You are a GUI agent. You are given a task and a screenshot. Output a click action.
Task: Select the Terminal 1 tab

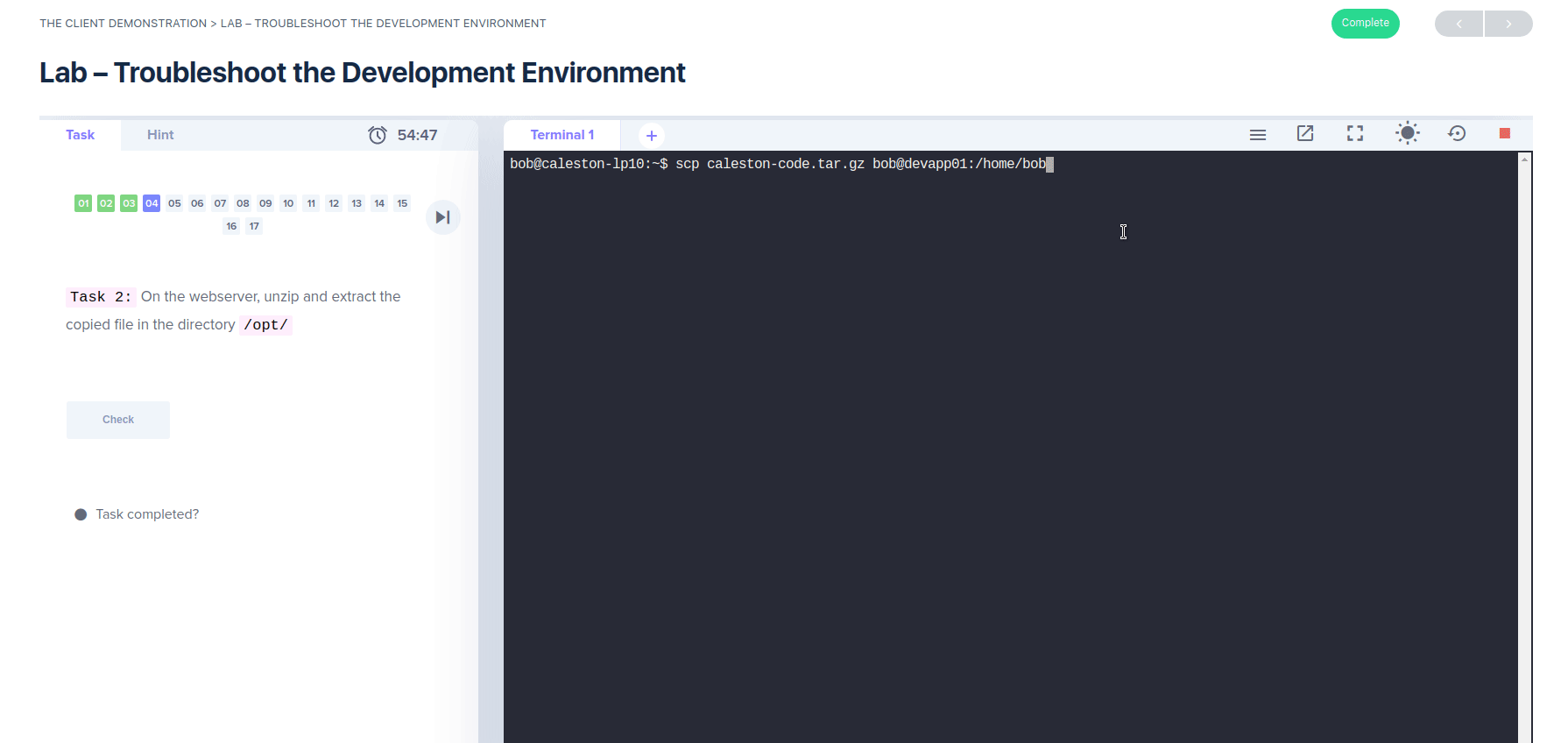click(x=562, y=135)
